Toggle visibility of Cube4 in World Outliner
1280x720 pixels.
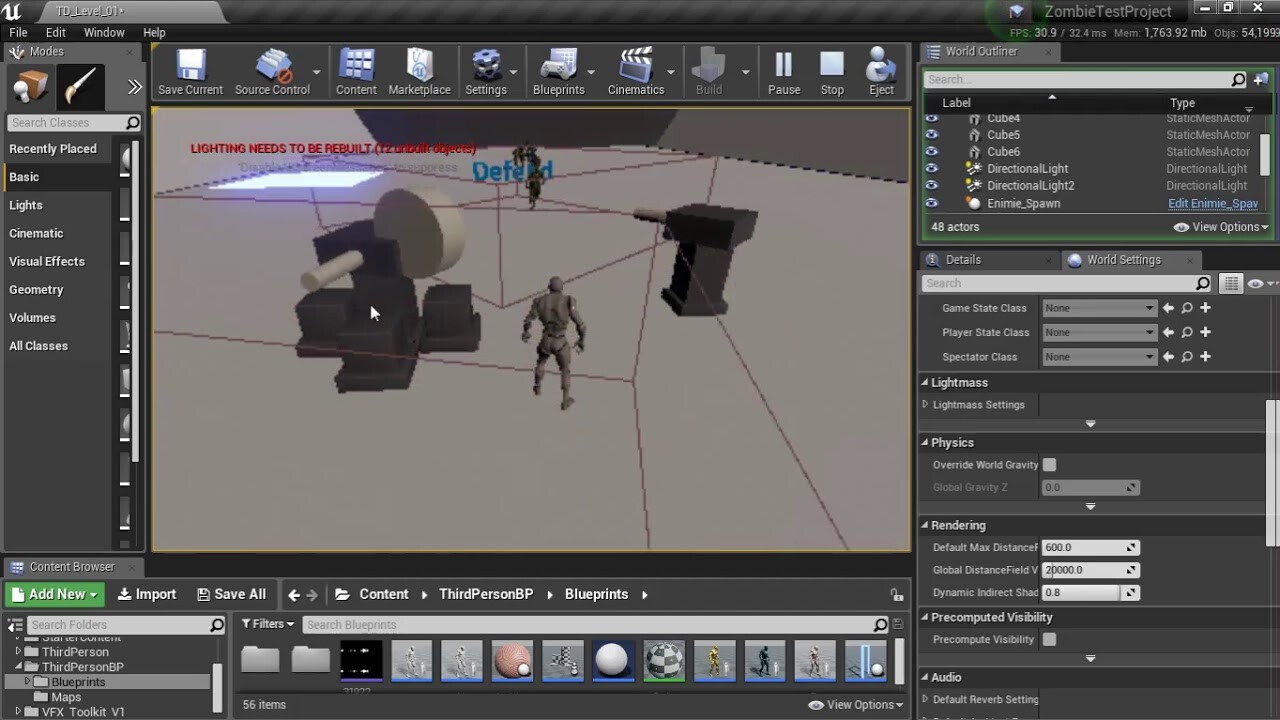932,117
